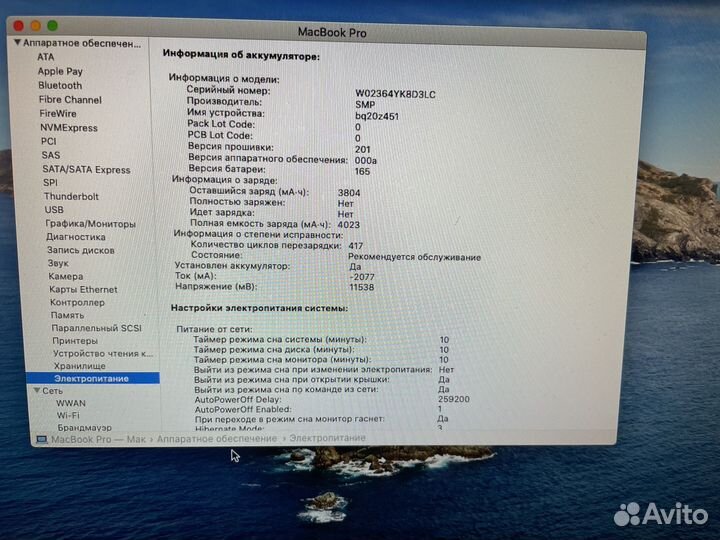The height and width of the screenshot is (540, 720).
Task: Open the Thunderbolt section
Action: pyautogui.click(x=71, y=197)
